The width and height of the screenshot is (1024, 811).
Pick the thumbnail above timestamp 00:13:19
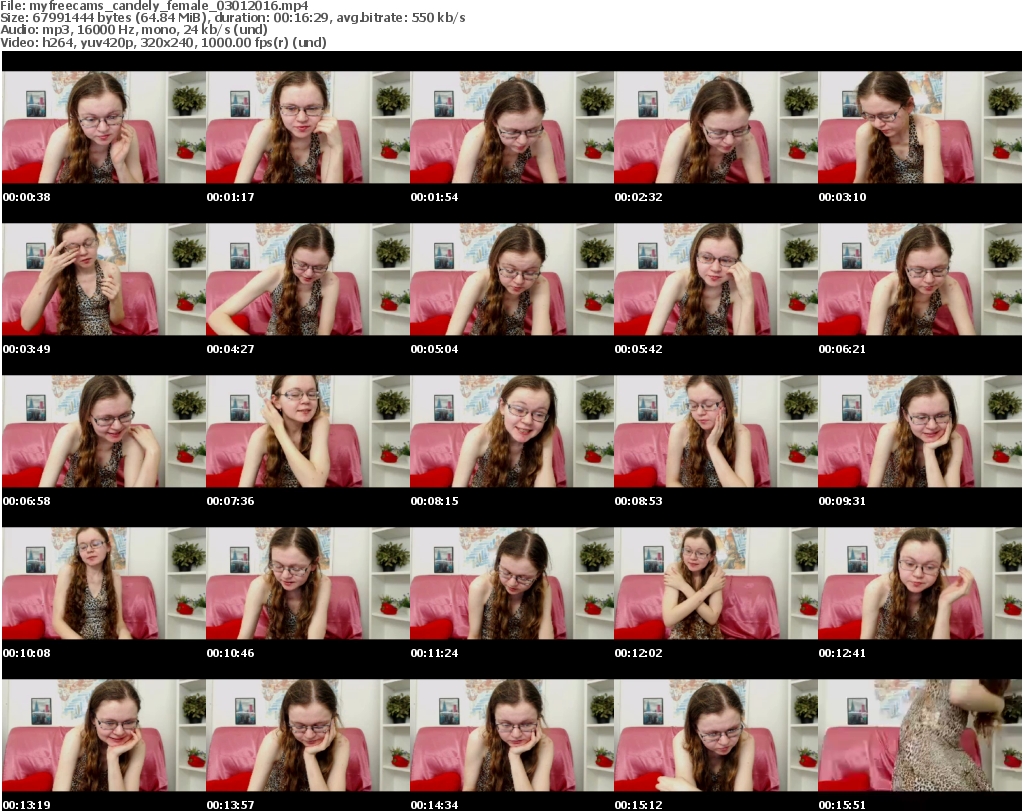(x=104, y=735)
